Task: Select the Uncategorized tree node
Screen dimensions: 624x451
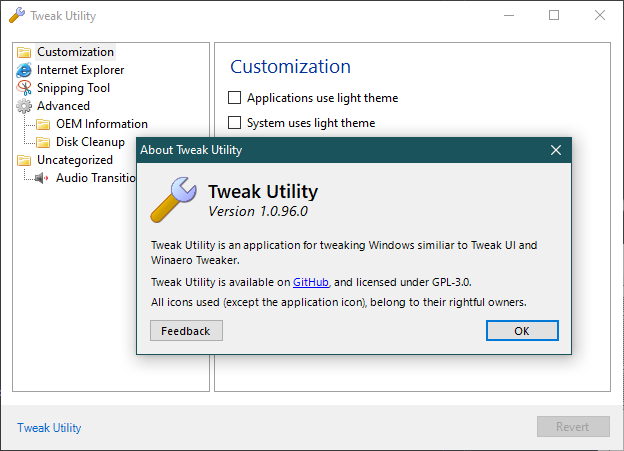Action: coord(75,160)
